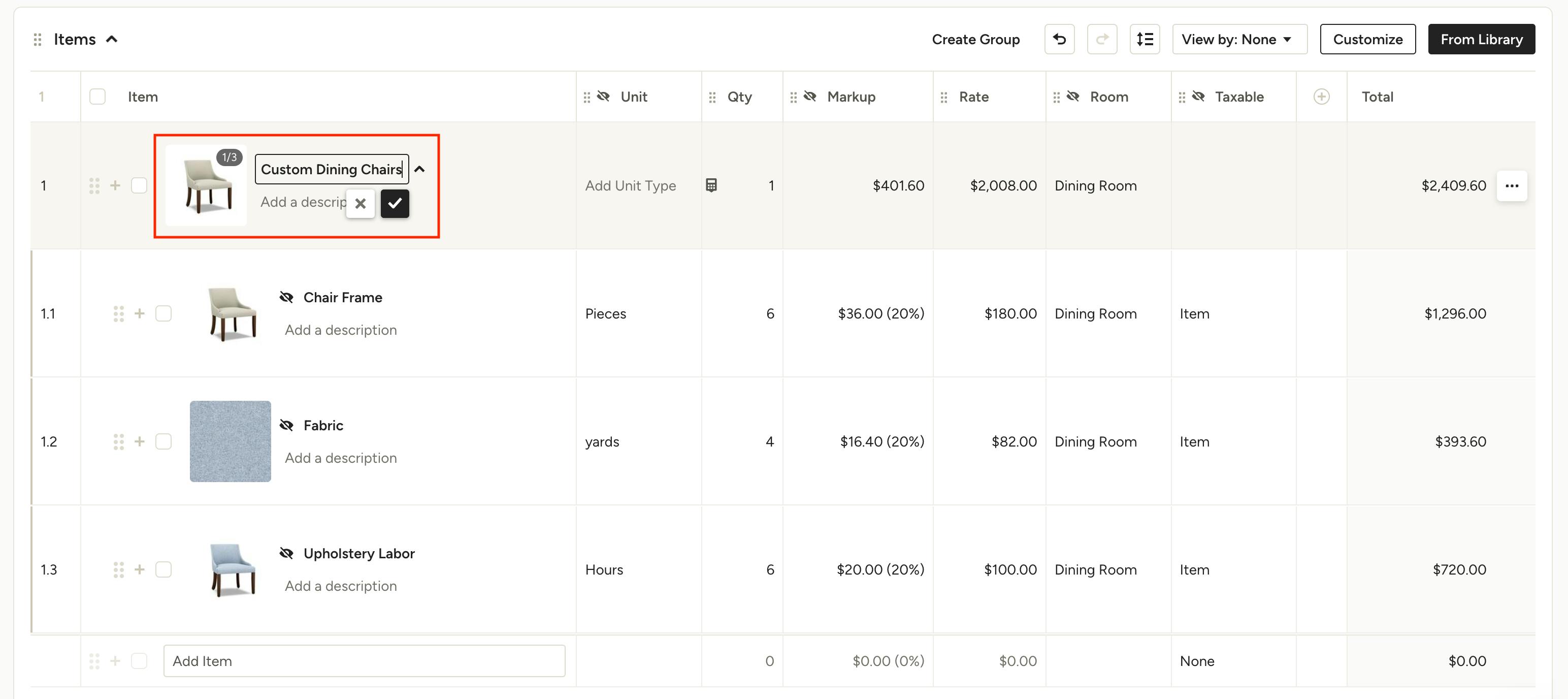Click the redo arrow button

coord(1102,40)
